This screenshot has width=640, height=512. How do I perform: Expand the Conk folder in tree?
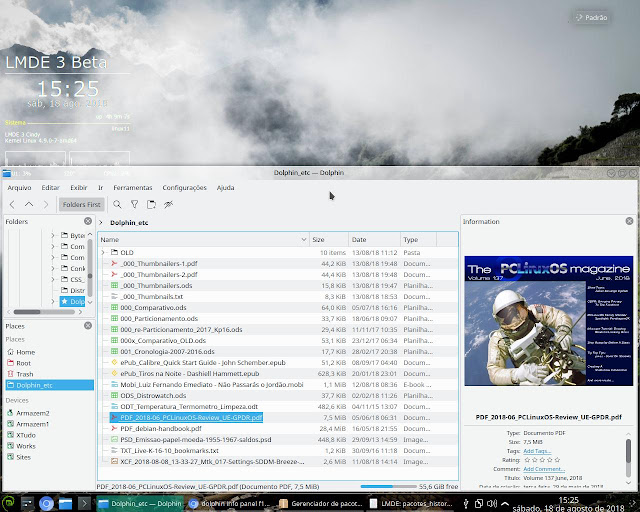pos(53,268)
